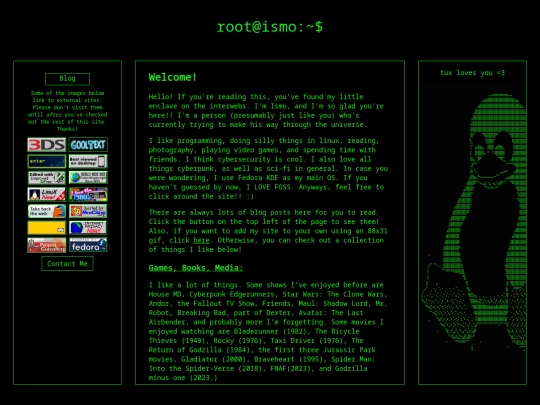Open the 'Linux Now!' penguin badge

pyautogui.click(x=46, y=195)
